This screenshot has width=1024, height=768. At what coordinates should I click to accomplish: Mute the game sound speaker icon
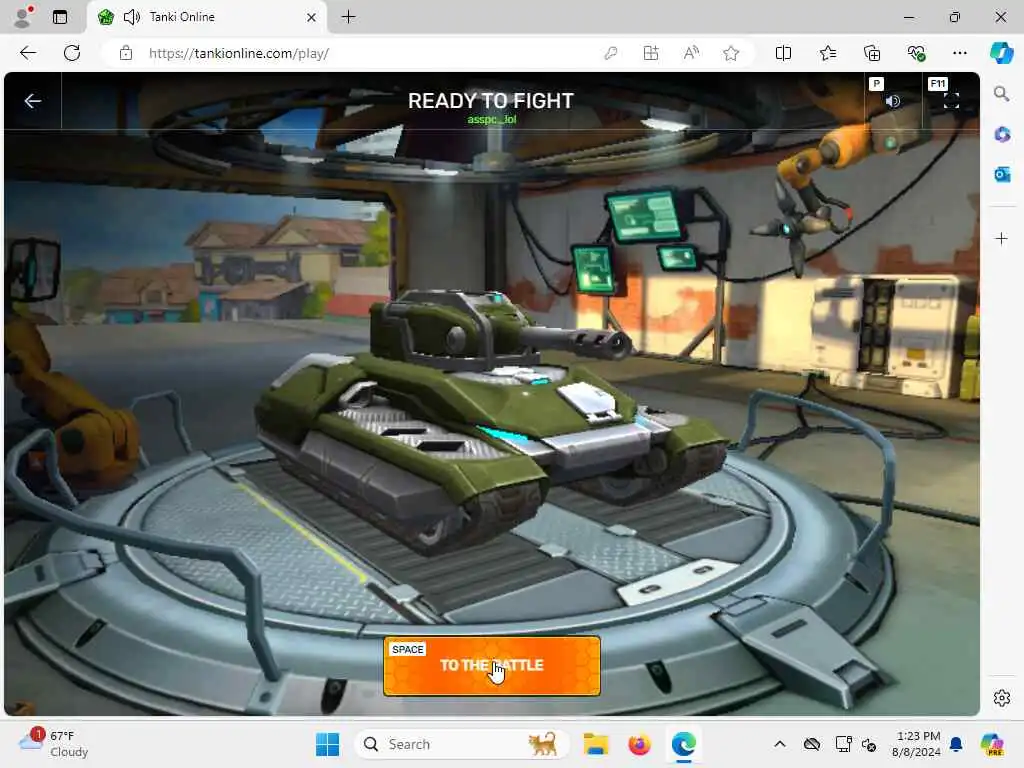893,101
